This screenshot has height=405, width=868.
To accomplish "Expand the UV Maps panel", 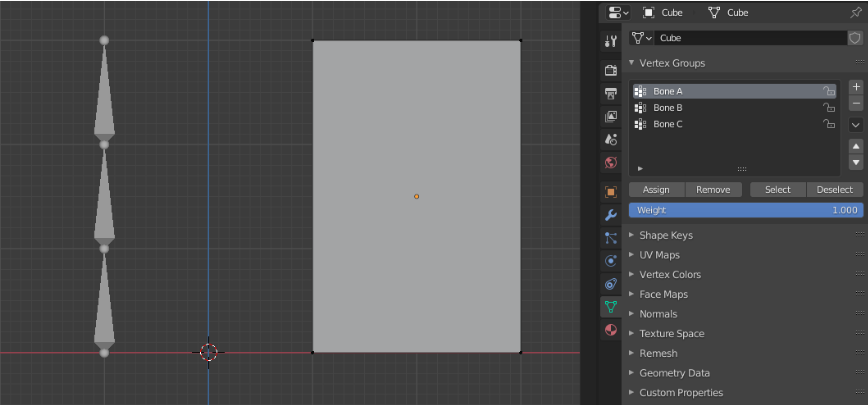I will 632,255.
